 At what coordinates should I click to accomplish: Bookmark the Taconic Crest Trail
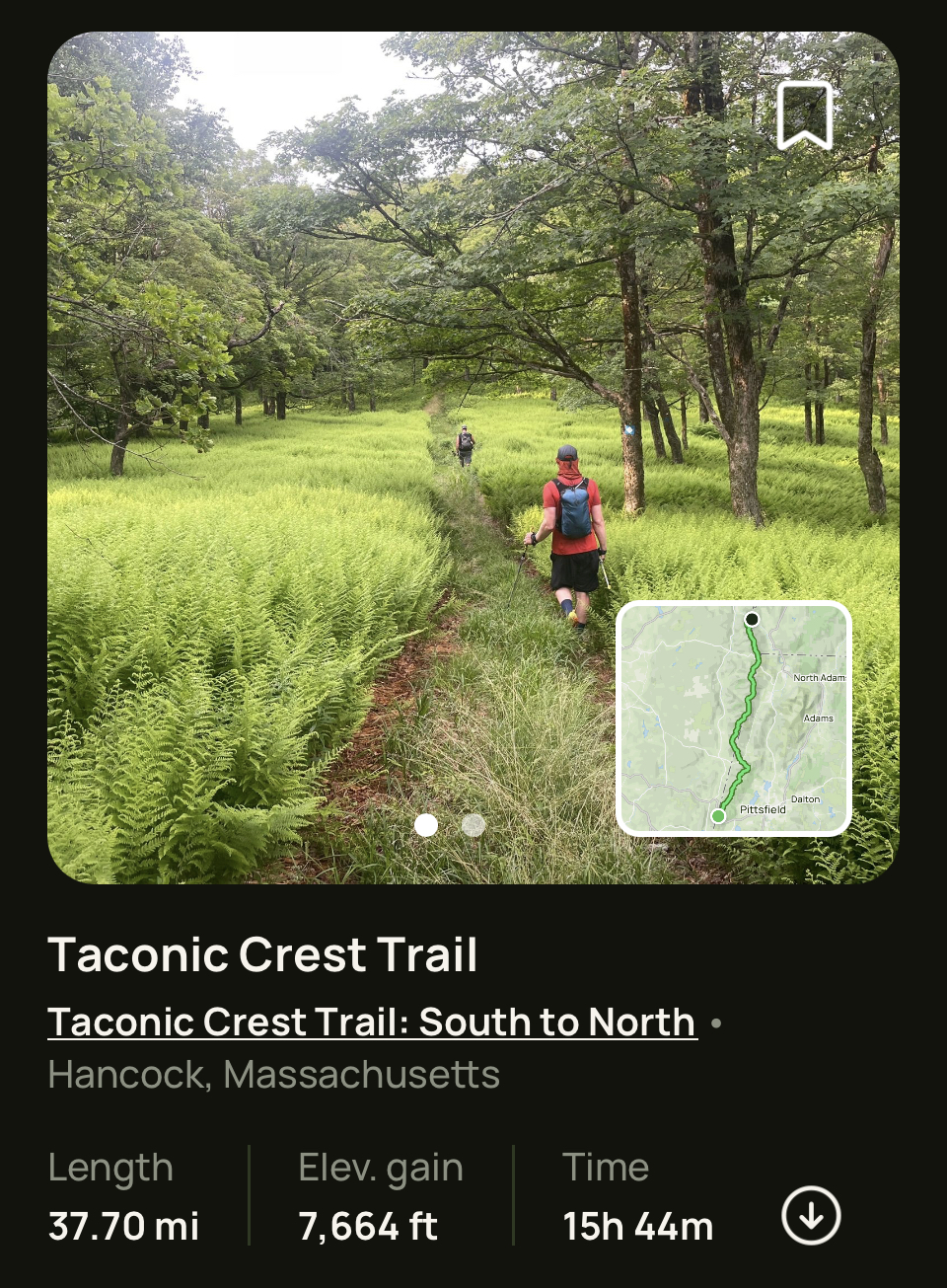click(805, 115)
